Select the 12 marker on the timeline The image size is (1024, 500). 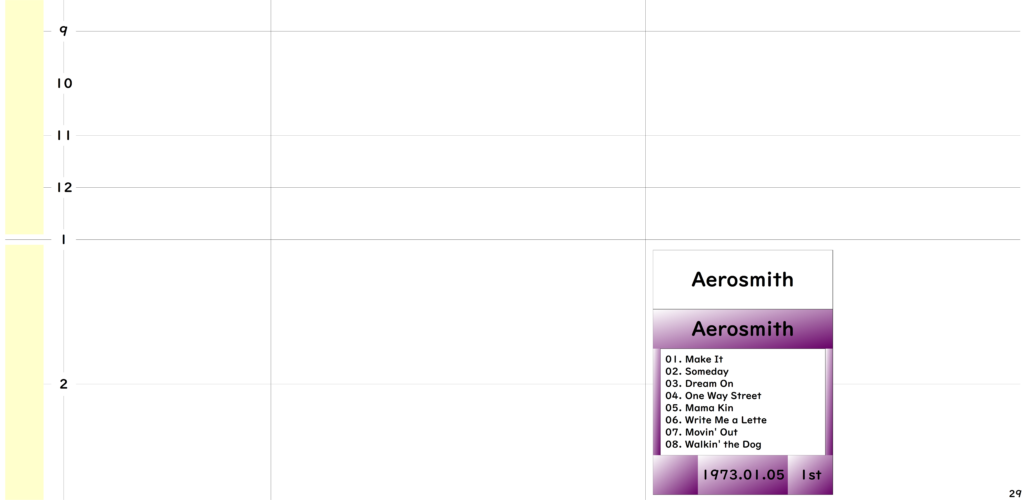[64, 187]
